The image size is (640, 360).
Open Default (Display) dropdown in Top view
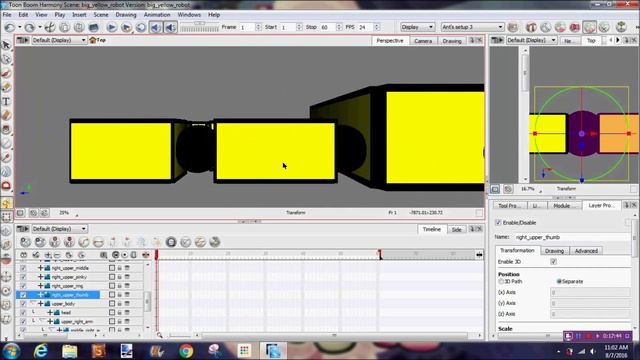pos(531,40)
